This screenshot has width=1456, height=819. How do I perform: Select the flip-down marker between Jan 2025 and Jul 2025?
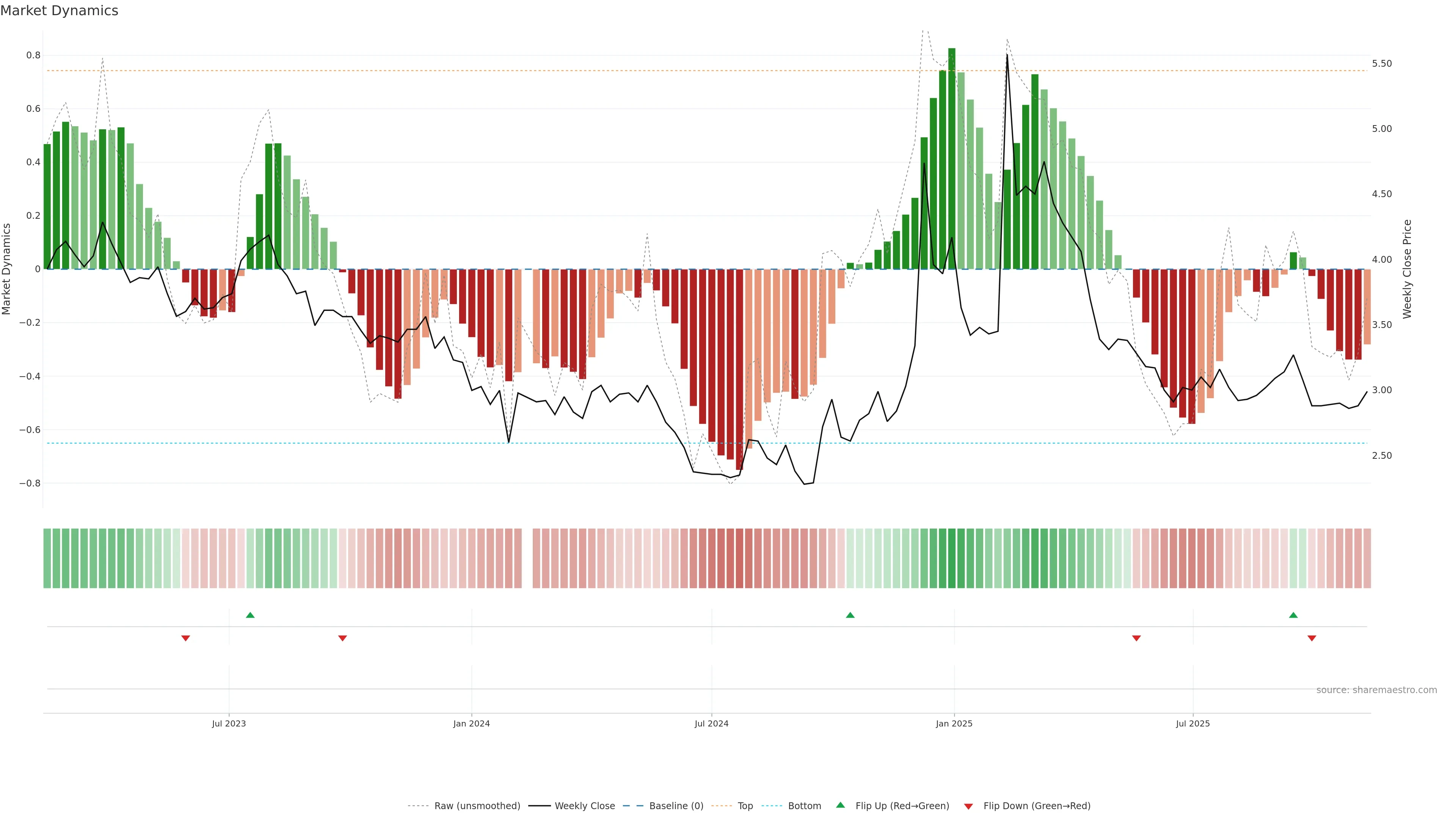click(1136, 638)
